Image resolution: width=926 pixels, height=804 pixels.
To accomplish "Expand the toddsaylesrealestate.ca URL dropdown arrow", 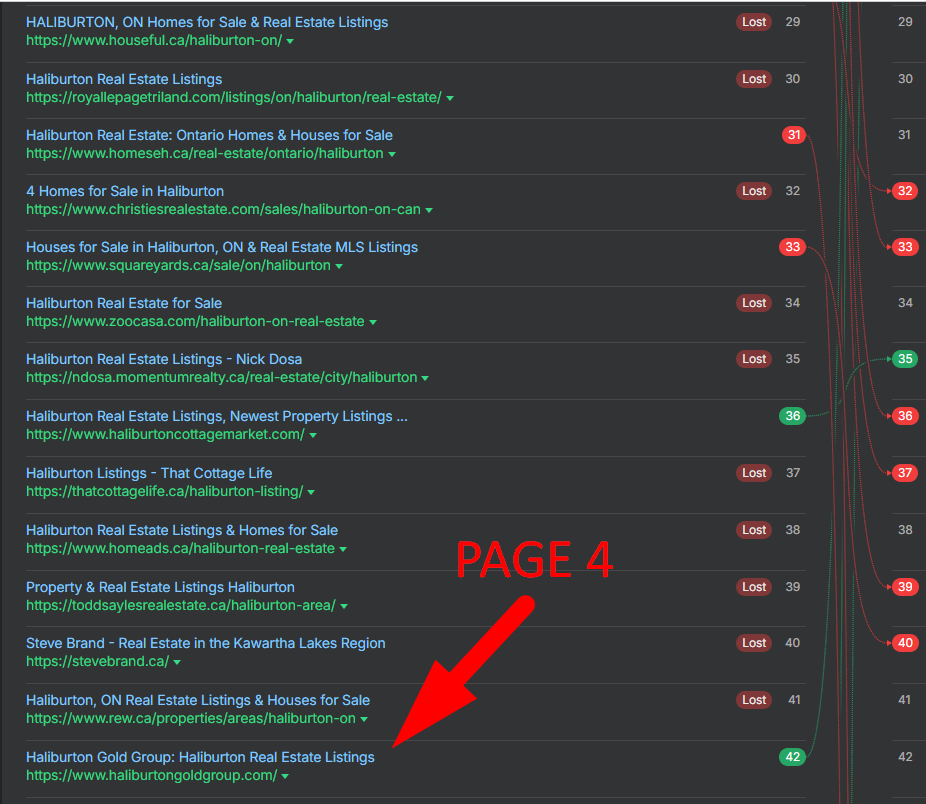I will pos(344,606).
